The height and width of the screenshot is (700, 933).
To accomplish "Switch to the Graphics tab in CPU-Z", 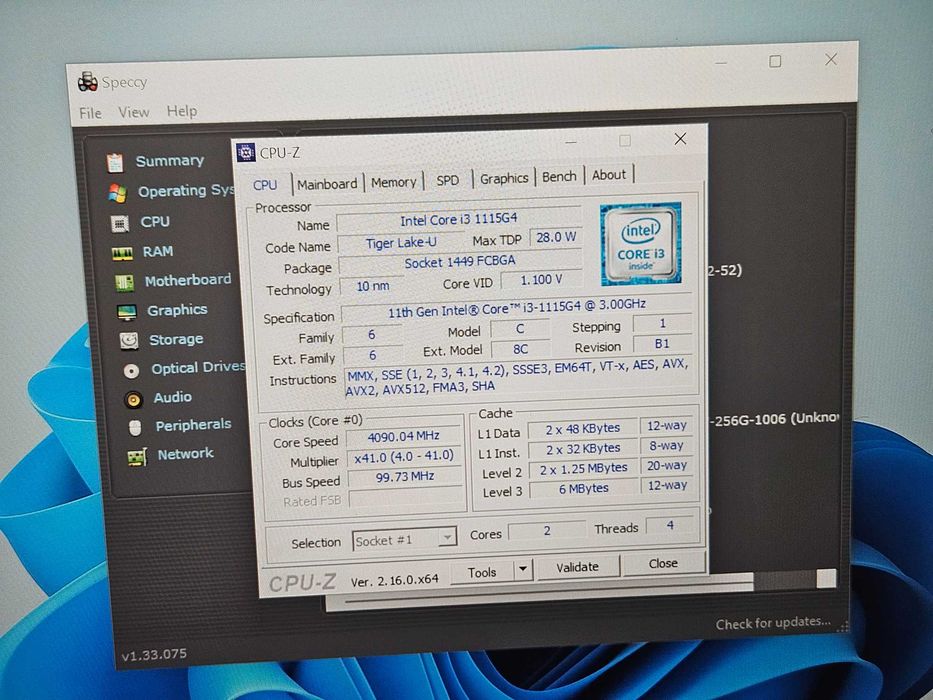I will 504,179.
